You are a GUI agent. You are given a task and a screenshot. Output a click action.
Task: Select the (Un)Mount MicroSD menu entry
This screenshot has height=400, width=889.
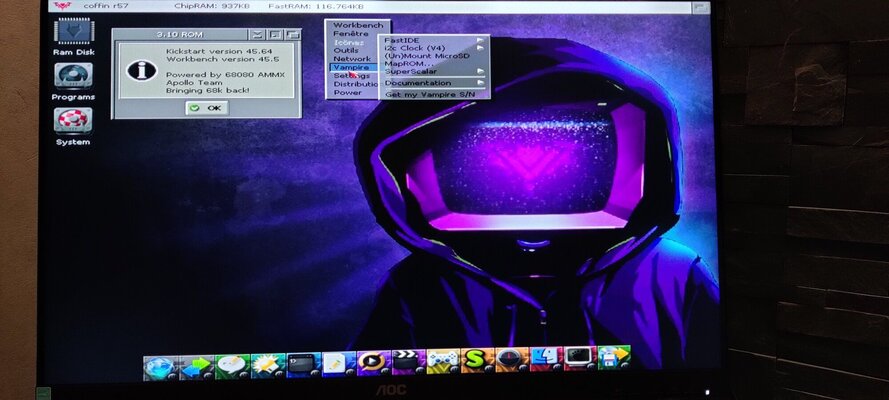426,56
